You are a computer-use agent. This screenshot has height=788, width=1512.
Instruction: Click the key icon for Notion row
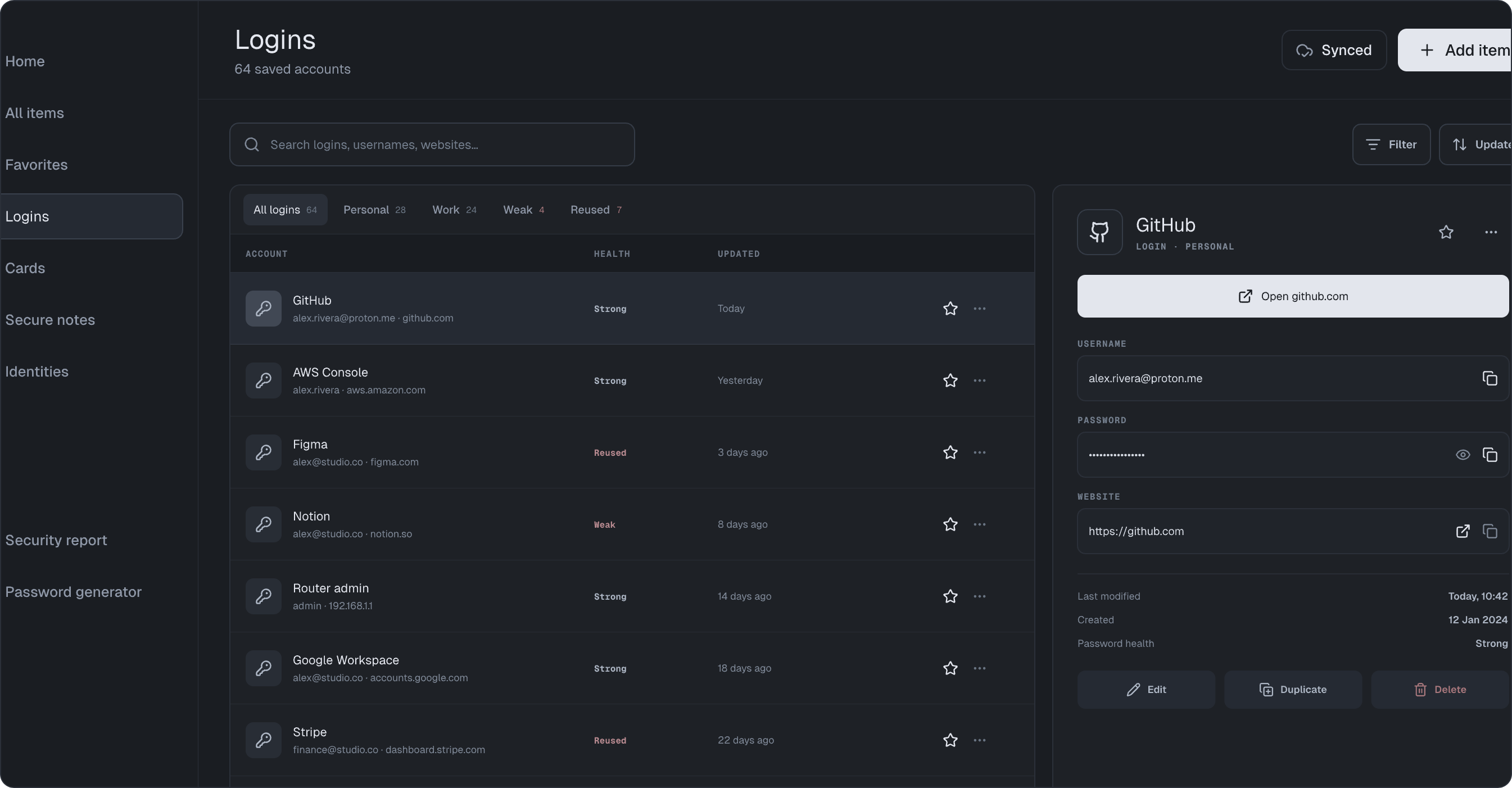[x=264, y=524]
